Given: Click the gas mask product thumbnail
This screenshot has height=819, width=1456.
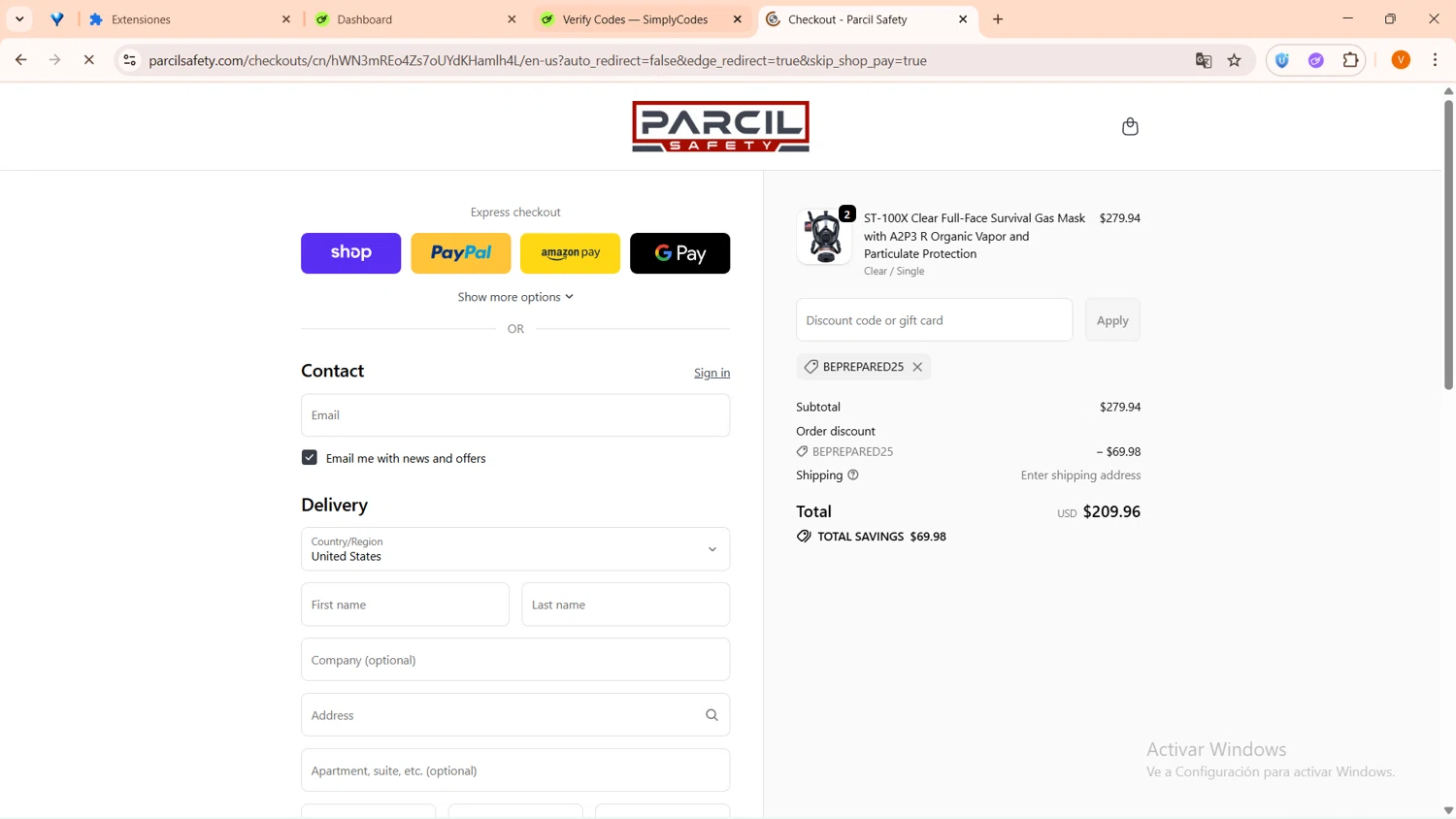Looking at the screenshot, I should coord(824,236).
